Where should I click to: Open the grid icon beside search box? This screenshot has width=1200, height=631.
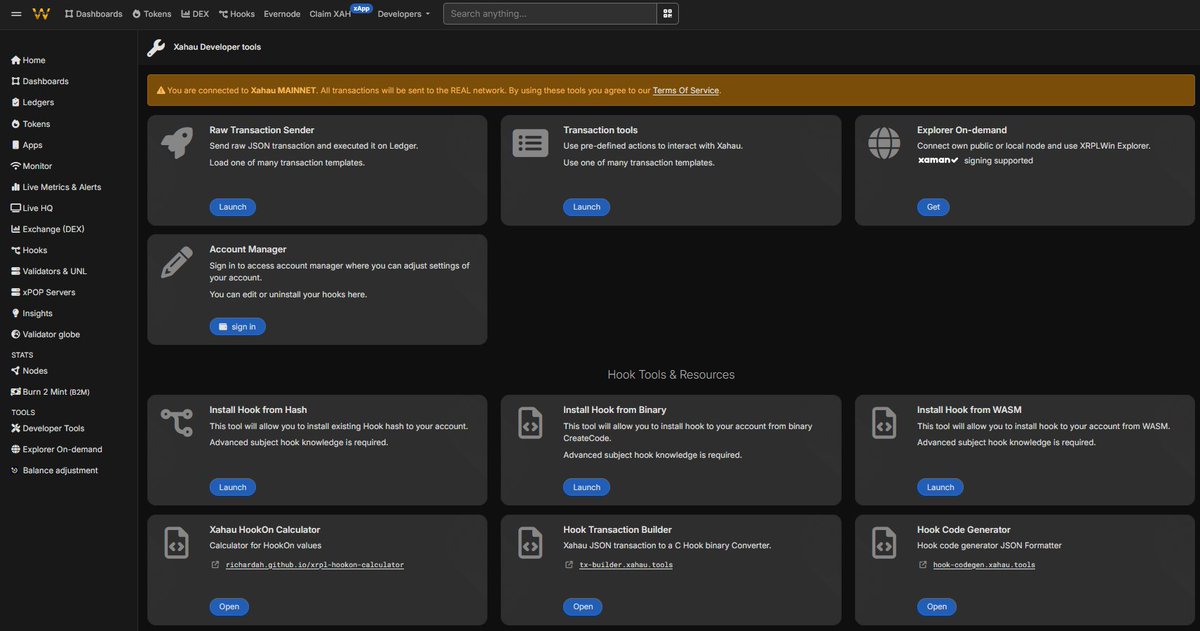[667, 14]
